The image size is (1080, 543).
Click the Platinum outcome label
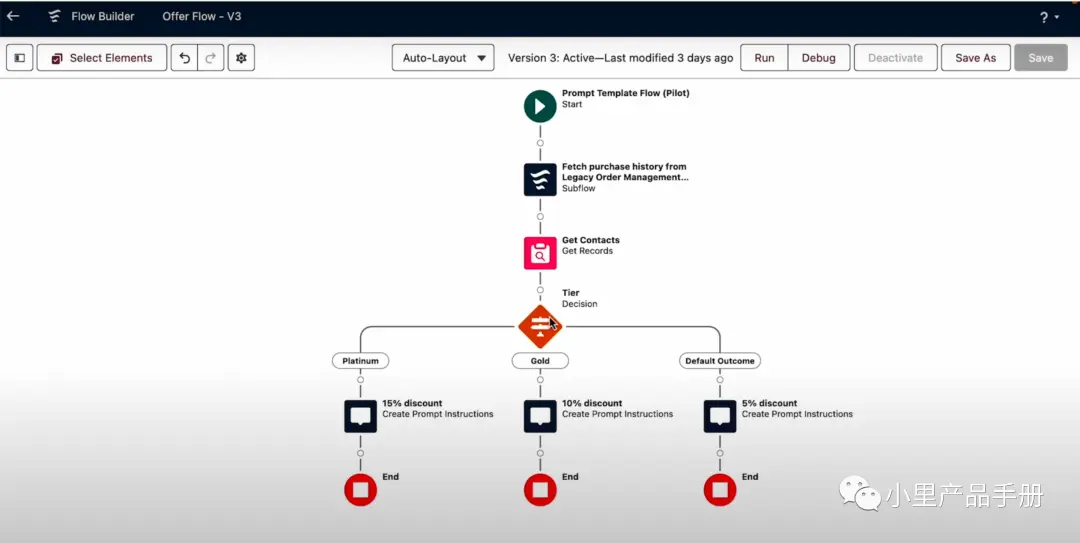click(x=360, y=360)
